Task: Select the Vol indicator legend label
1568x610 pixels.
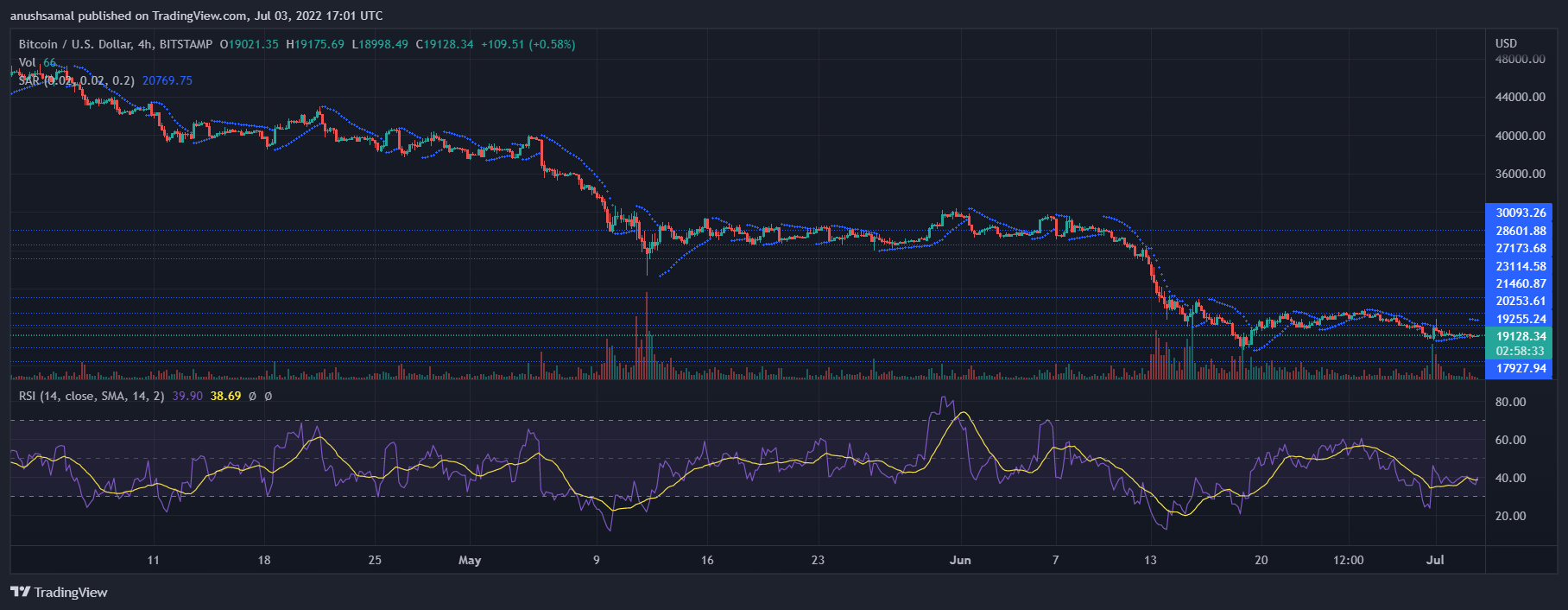Action: [28, 62]
